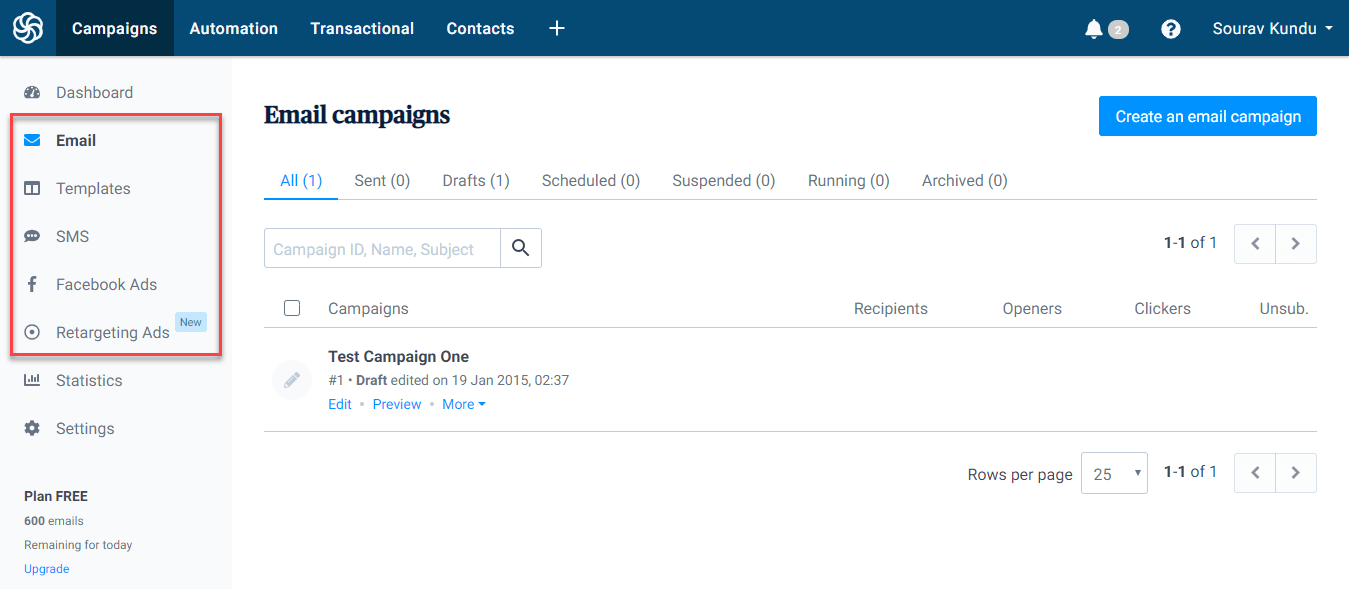Viewport: 1349px width, 589px height.
Task: Focus the Campaign ID, Name, Subject search field
Action: (x=382, y=248)
